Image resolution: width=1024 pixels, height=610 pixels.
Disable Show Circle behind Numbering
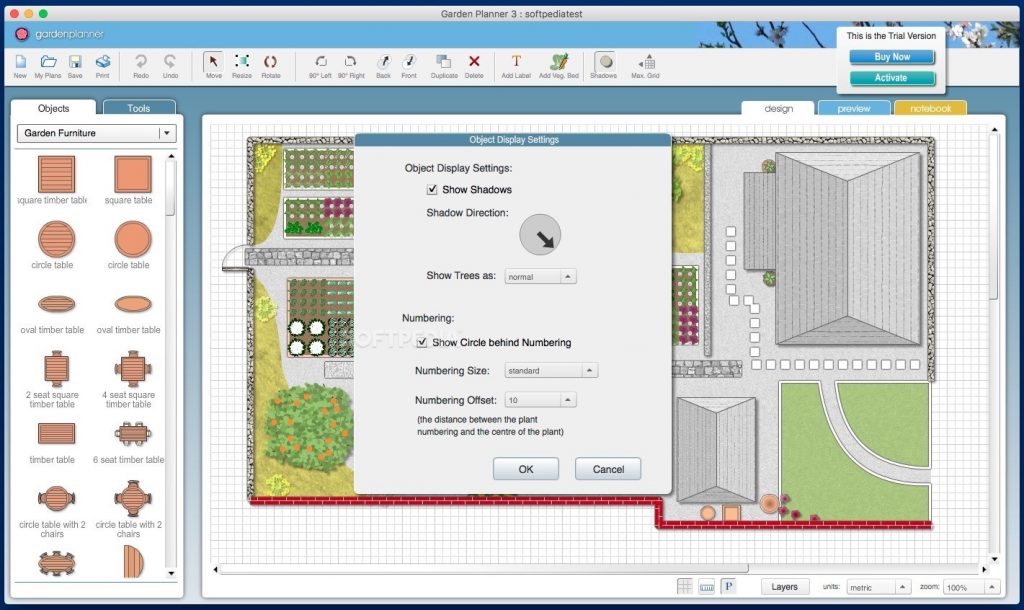pyautogui.click(x=422, y=342)
